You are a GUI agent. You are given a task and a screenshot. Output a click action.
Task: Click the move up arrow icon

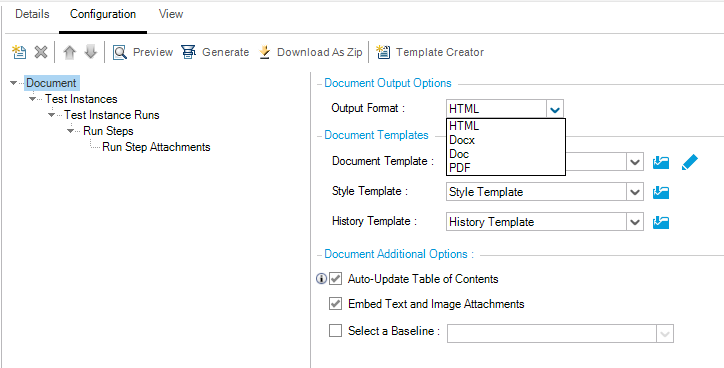click(69, 52)
